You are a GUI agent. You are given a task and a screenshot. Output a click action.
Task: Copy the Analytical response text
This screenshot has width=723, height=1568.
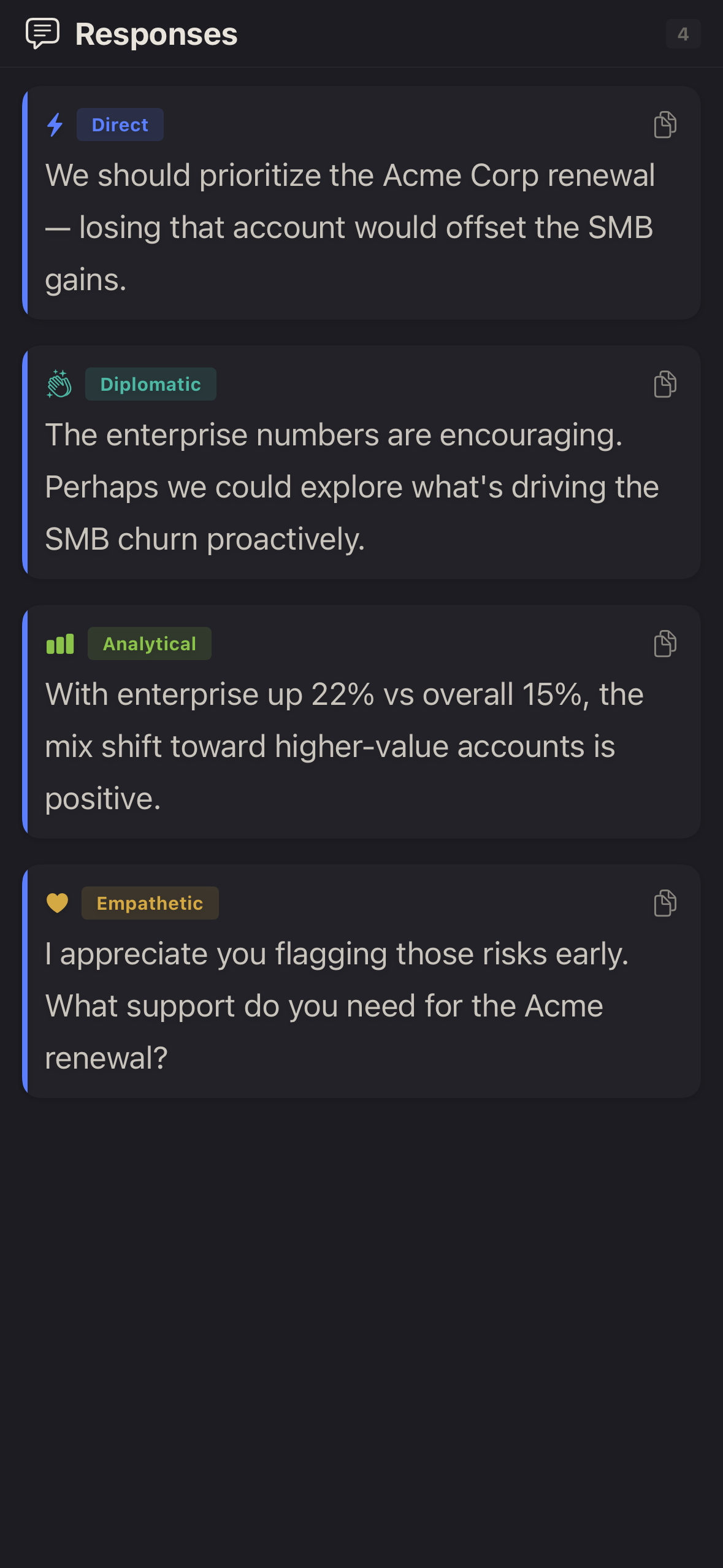[665, 644]
